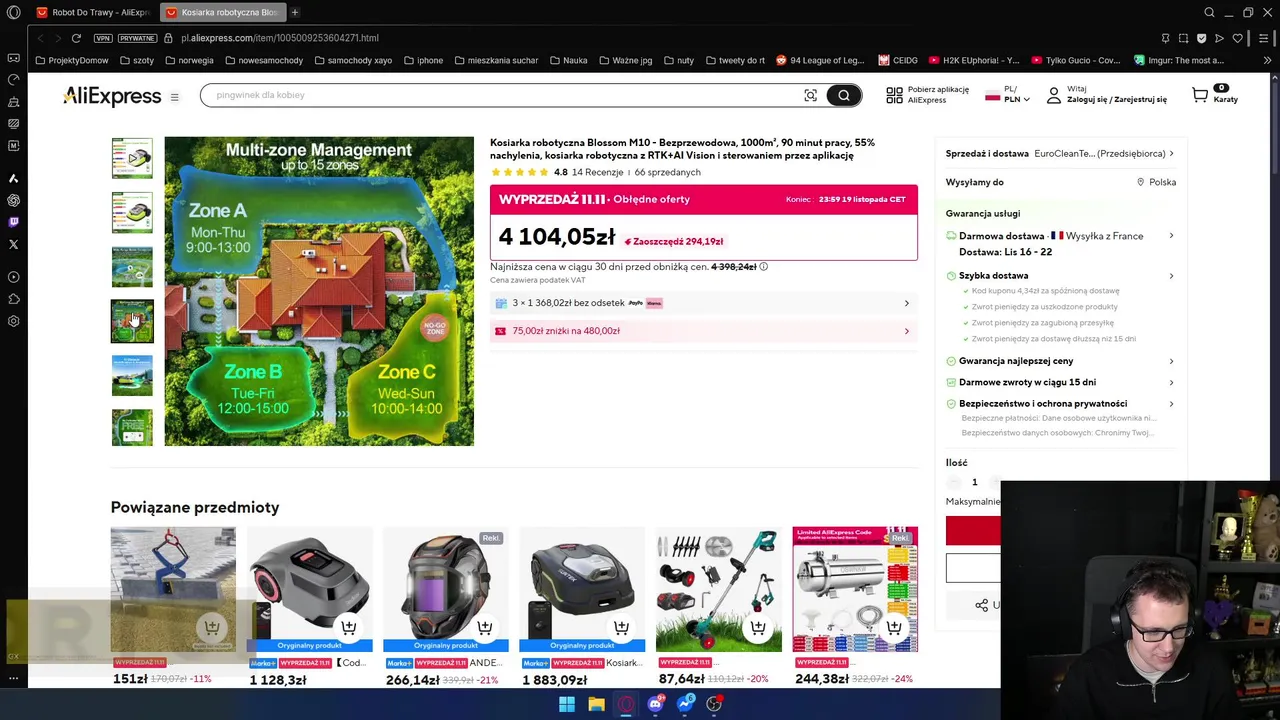The width and height of the screenshot is (1280, 720).
Task: Open a new browser tab
Action: (x=295, y=12)
